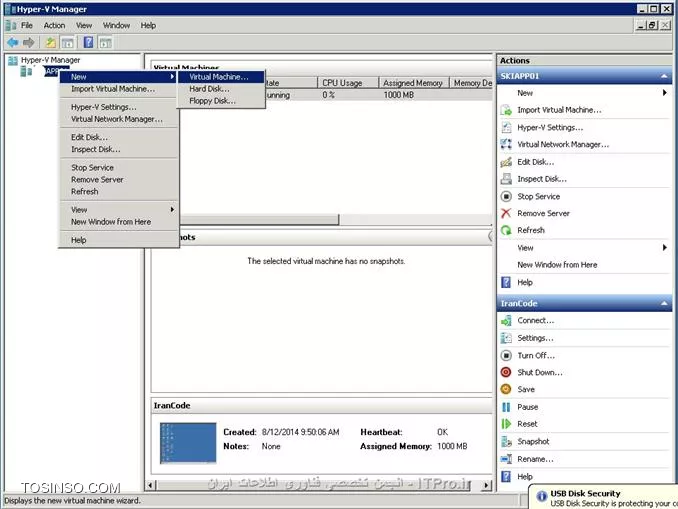This screenshot has width=678, height=509.
Task: Click Shut Down... in the Actions pane
Action: (540, 372)
